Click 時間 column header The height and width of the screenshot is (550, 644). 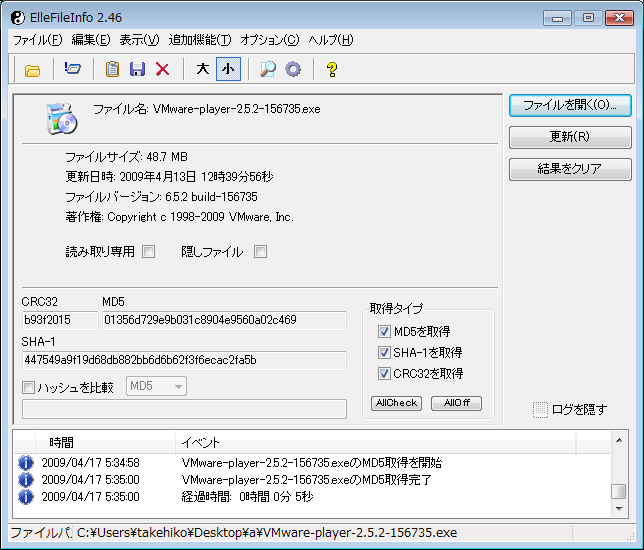click(x=106, y=442)
